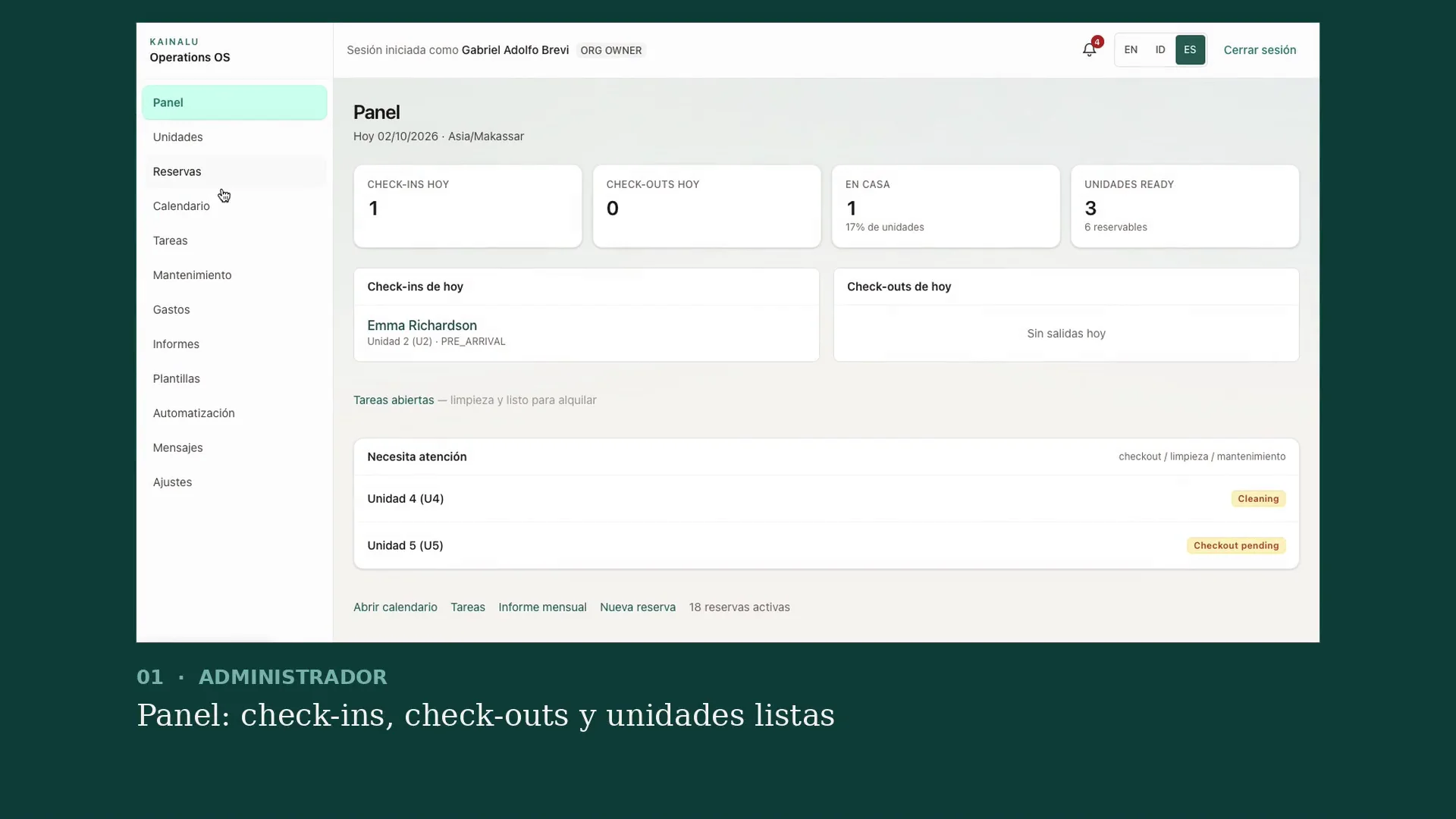Image resolution: width=1456 pixels, height=819 pixels.
Task: Go to Mensajes page
Action: [x=234, y=447]
